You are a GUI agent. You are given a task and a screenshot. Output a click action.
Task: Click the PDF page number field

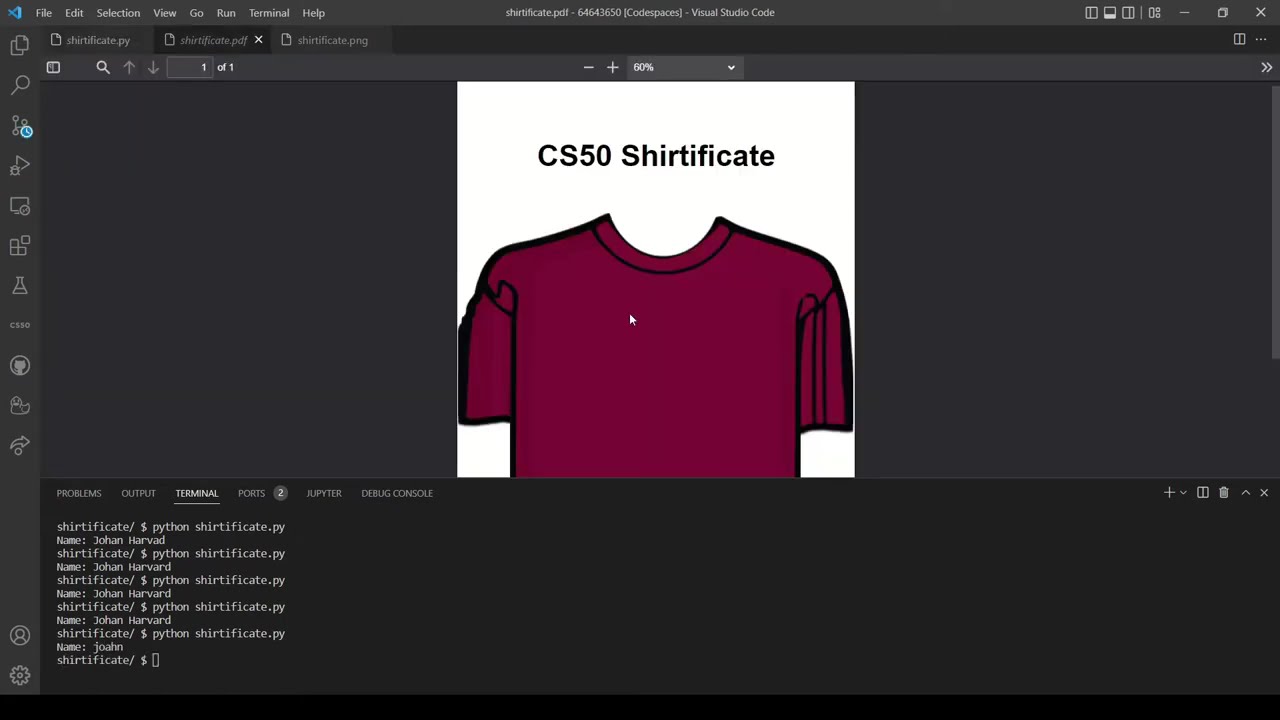tap(190, 67)
